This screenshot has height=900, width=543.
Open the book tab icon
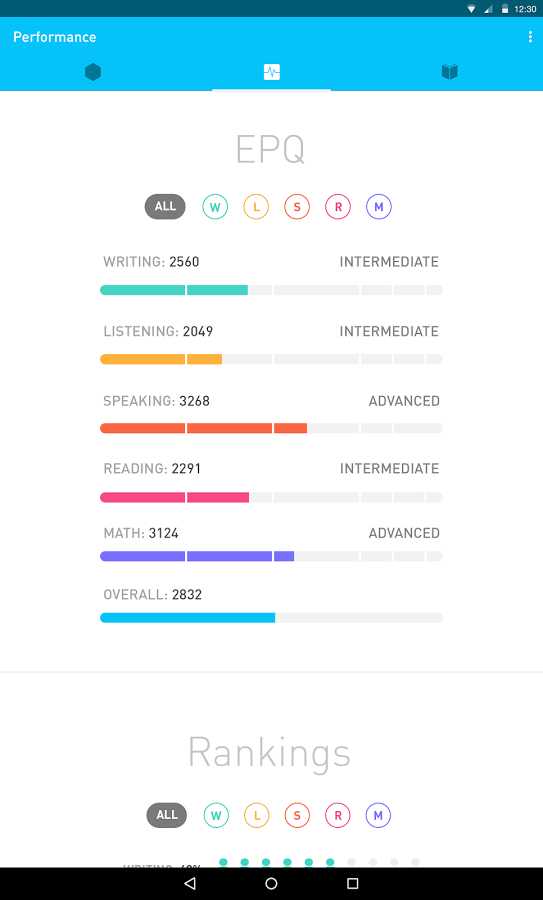tap(449, 72)
